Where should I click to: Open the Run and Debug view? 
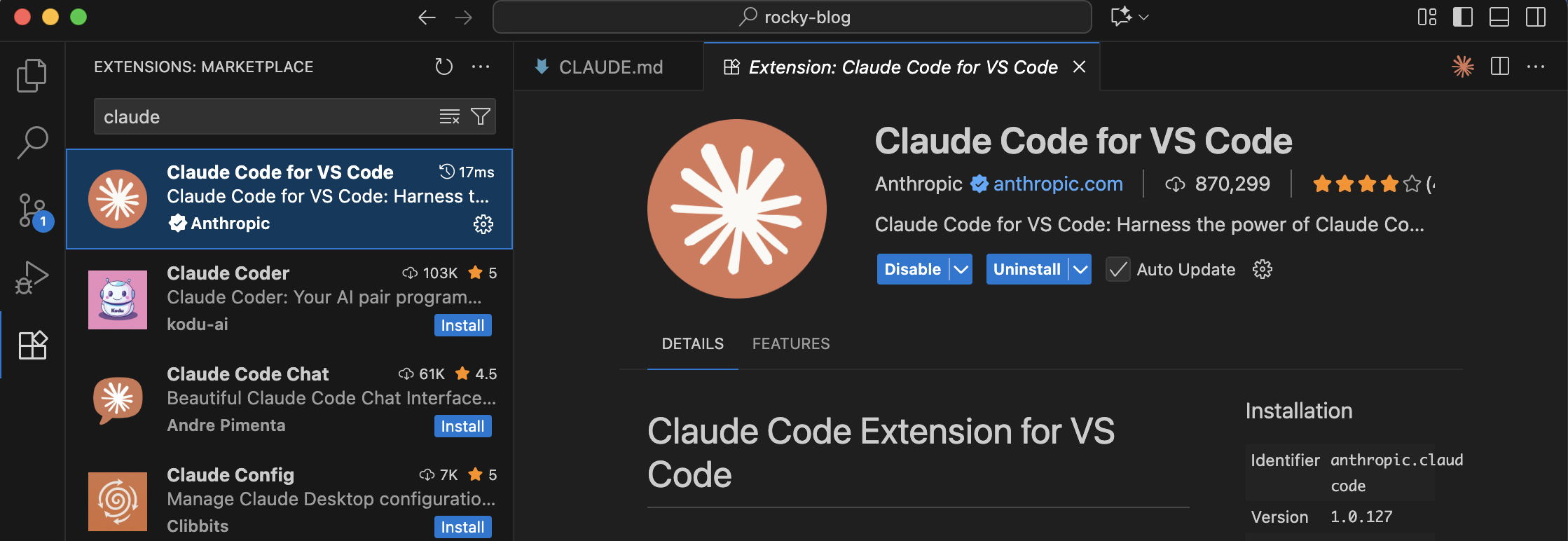click(x=32, y=278)
